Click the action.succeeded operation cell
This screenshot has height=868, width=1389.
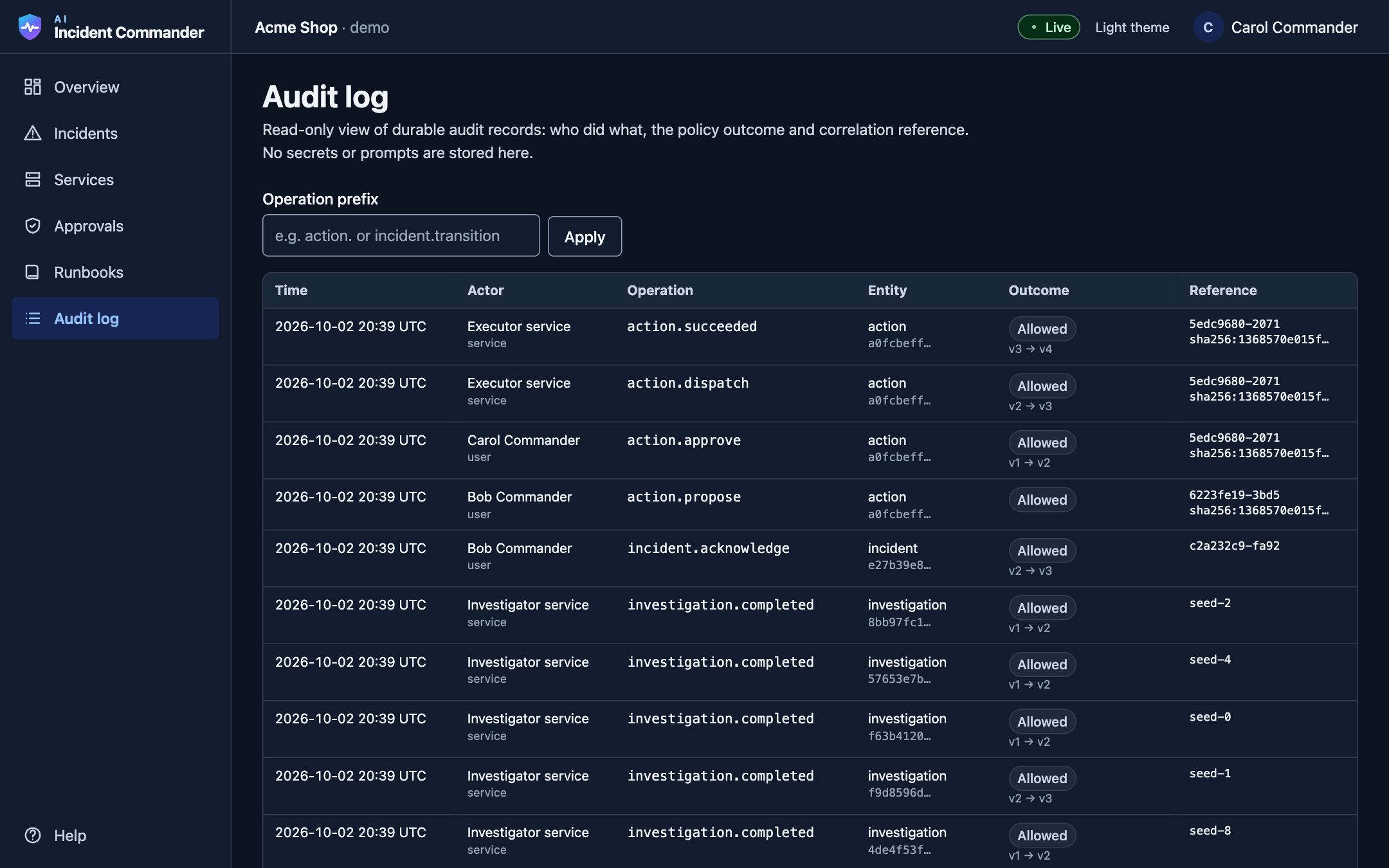(x=692, y=326)
